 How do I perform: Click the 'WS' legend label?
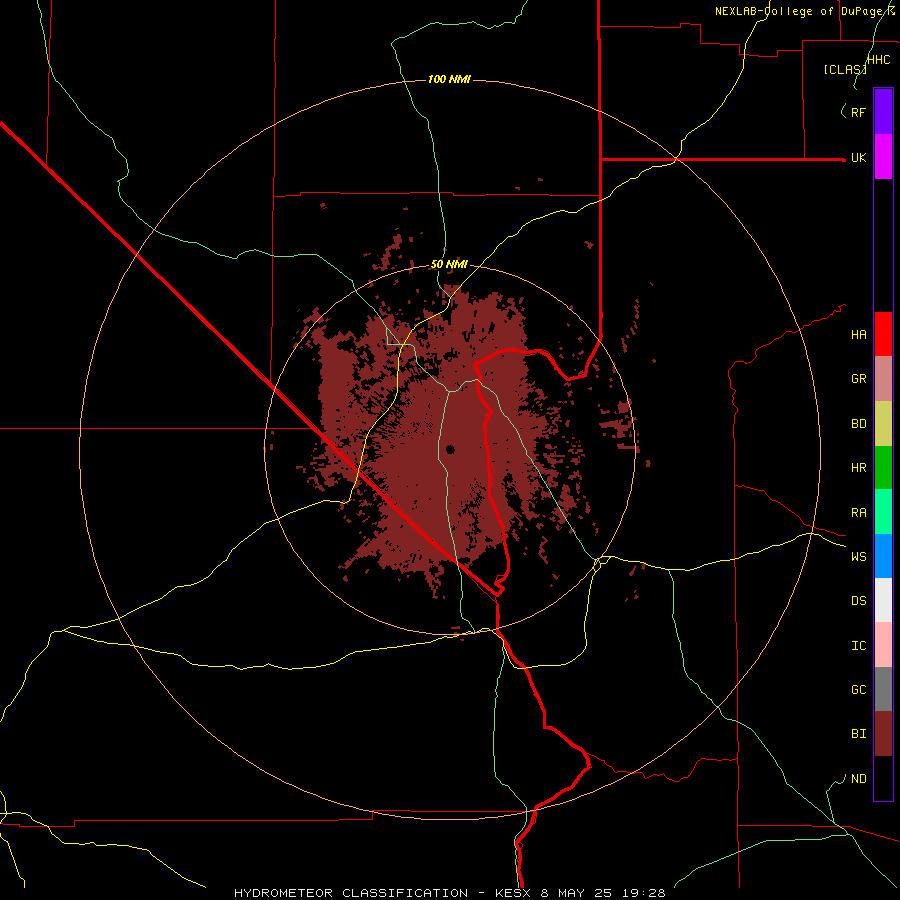pos(859,556)
